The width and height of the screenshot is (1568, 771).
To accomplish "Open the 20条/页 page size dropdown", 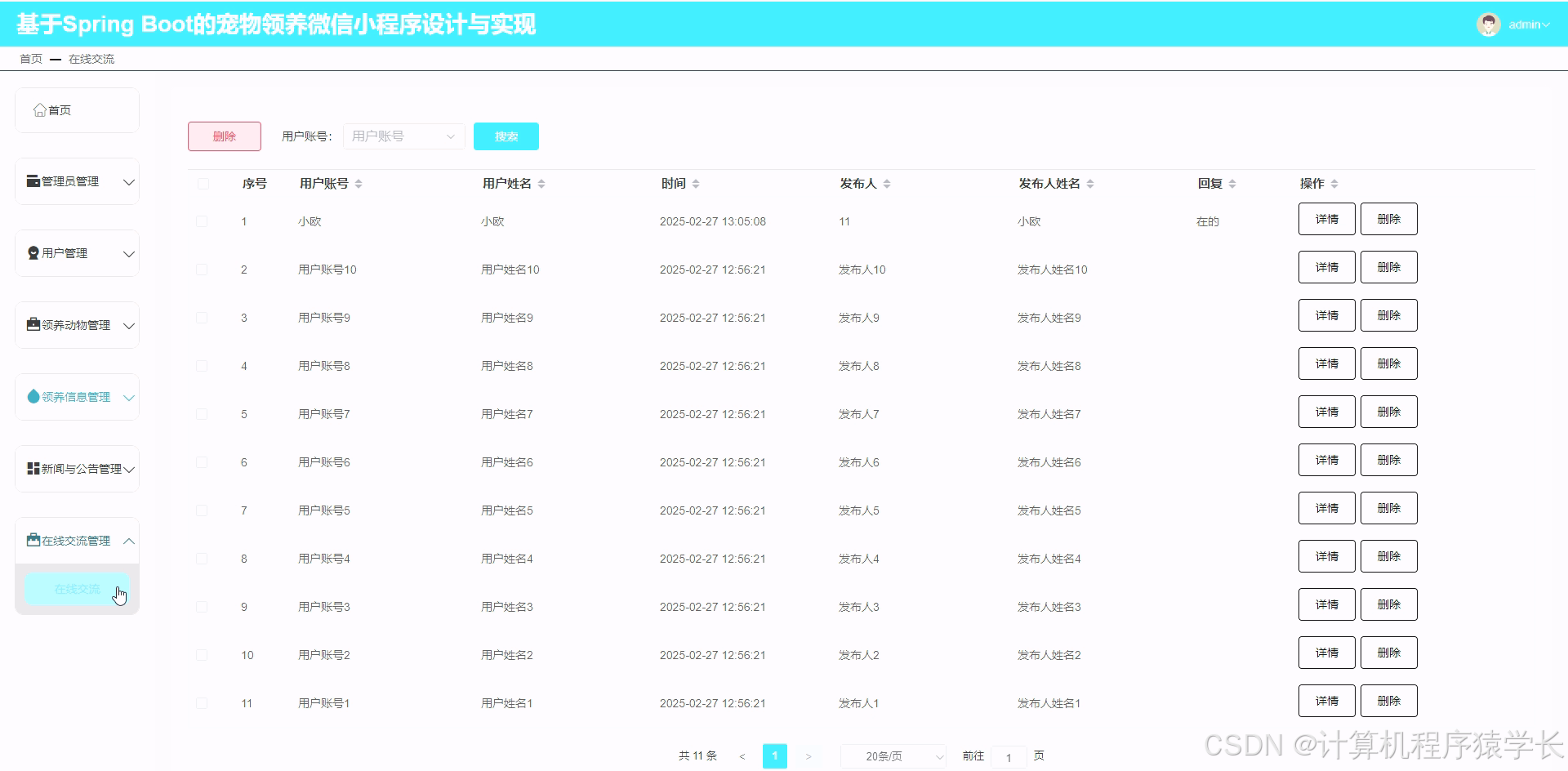I will (x=892, y=756).
